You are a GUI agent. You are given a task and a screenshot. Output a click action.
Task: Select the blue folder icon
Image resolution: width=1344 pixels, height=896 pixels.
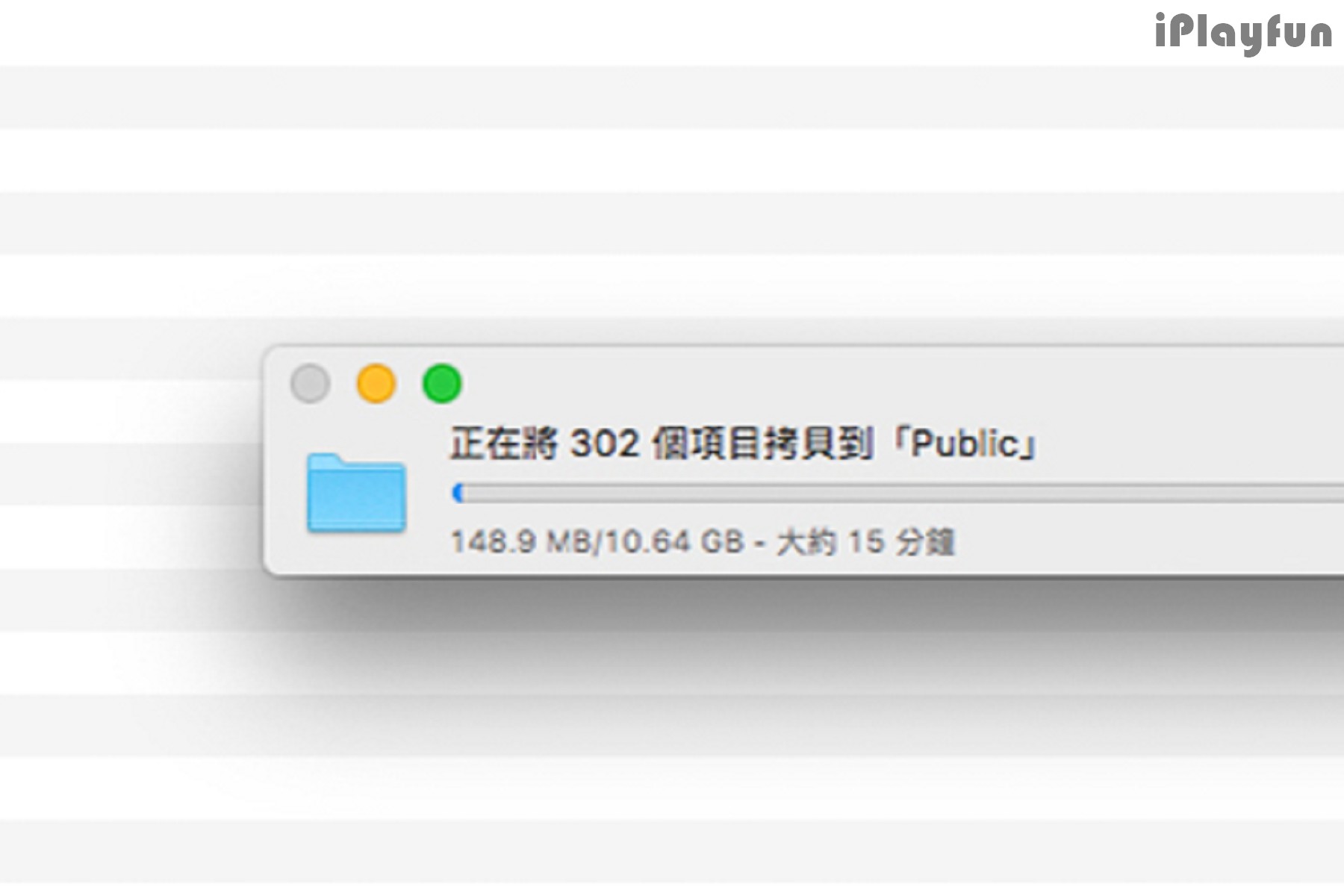point(356,493)
